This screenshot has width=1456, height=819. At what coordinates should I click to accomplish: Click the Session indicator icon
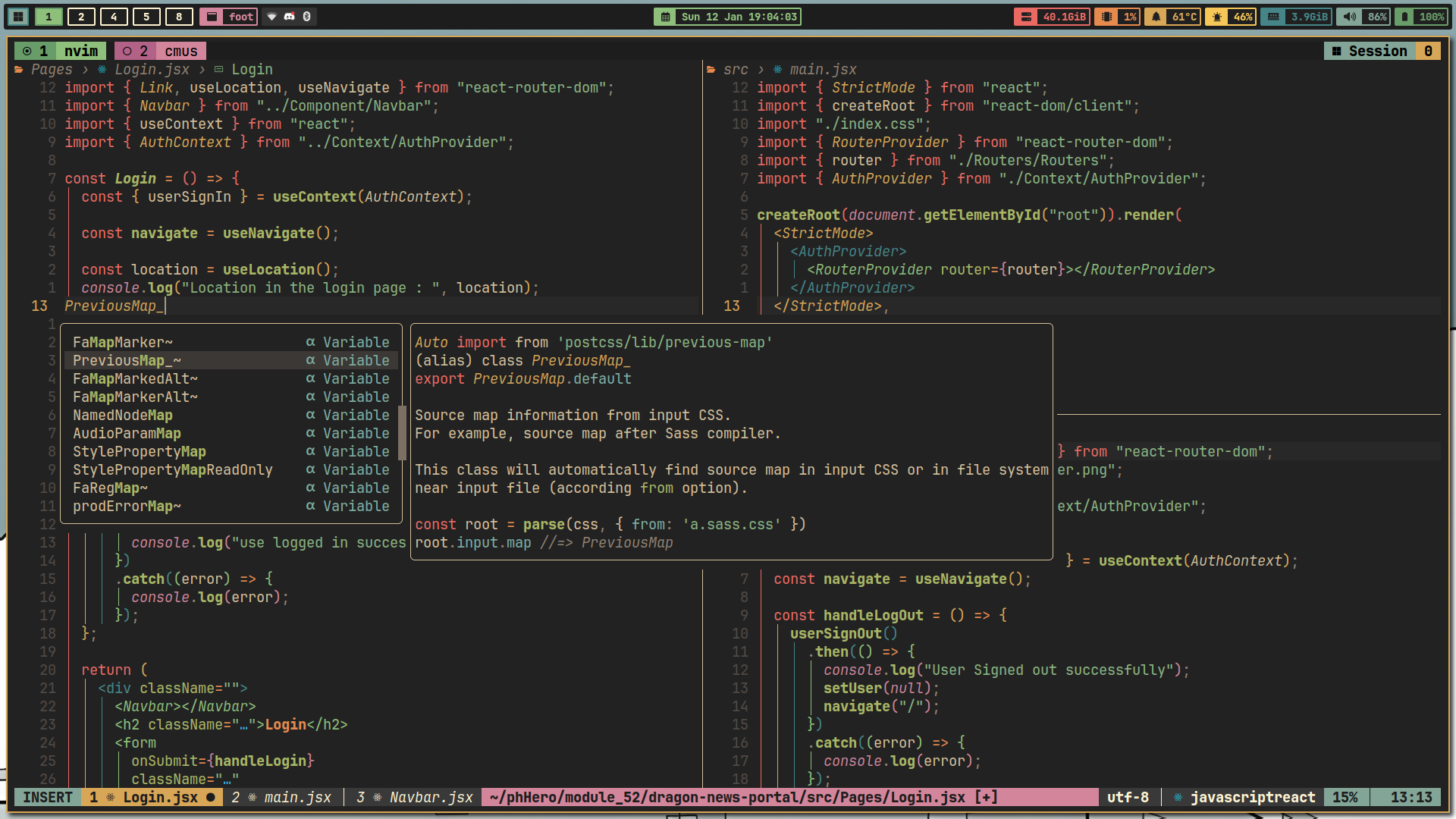tap(1336, 51)
